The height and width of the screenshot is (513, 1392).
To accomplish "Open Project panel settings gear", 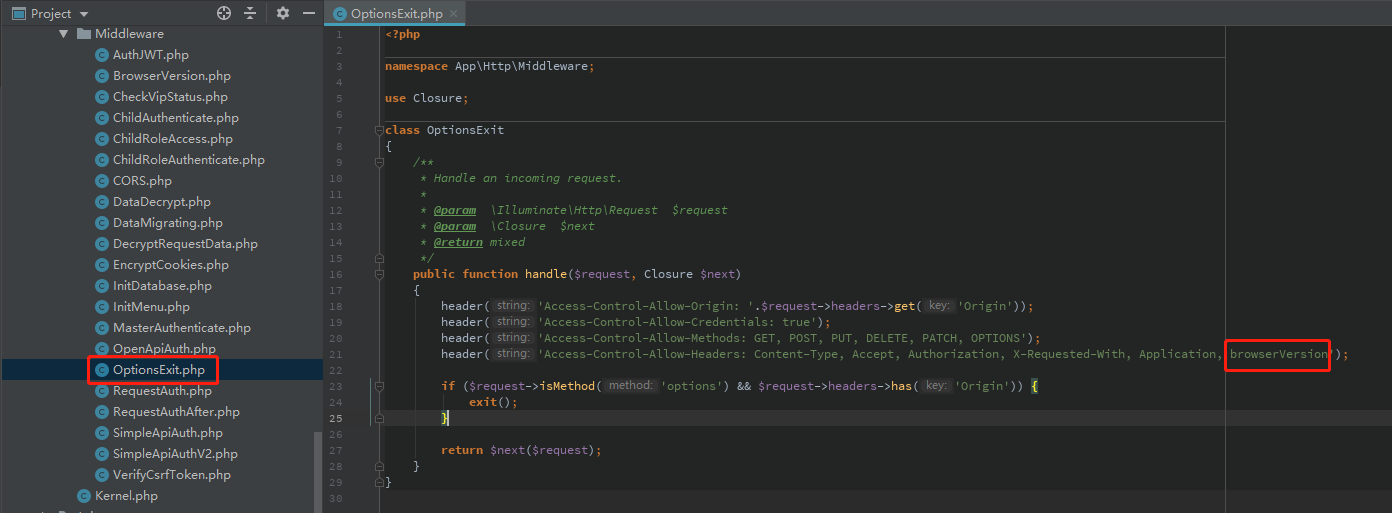I will click(283, 13).
